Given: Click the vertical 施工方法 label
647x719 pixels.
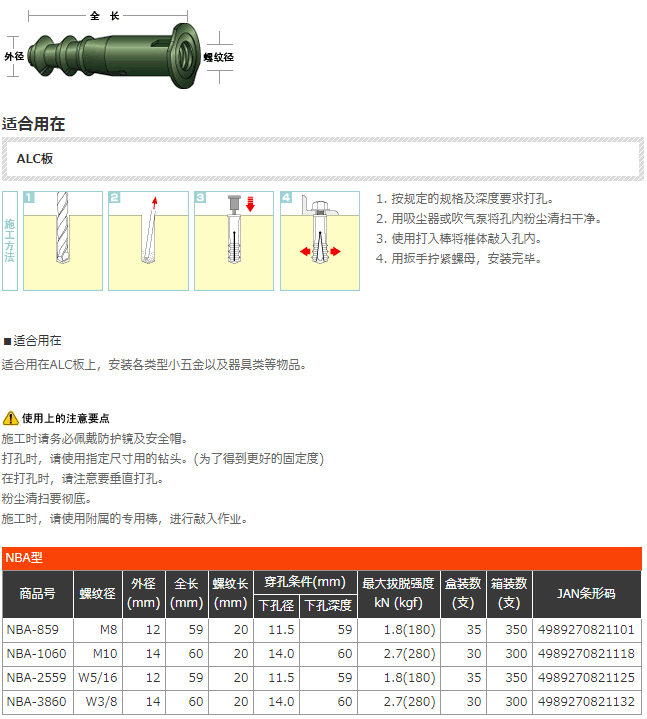Looking at the screenshot, I should pyautogui.click(x=10, y=241).
